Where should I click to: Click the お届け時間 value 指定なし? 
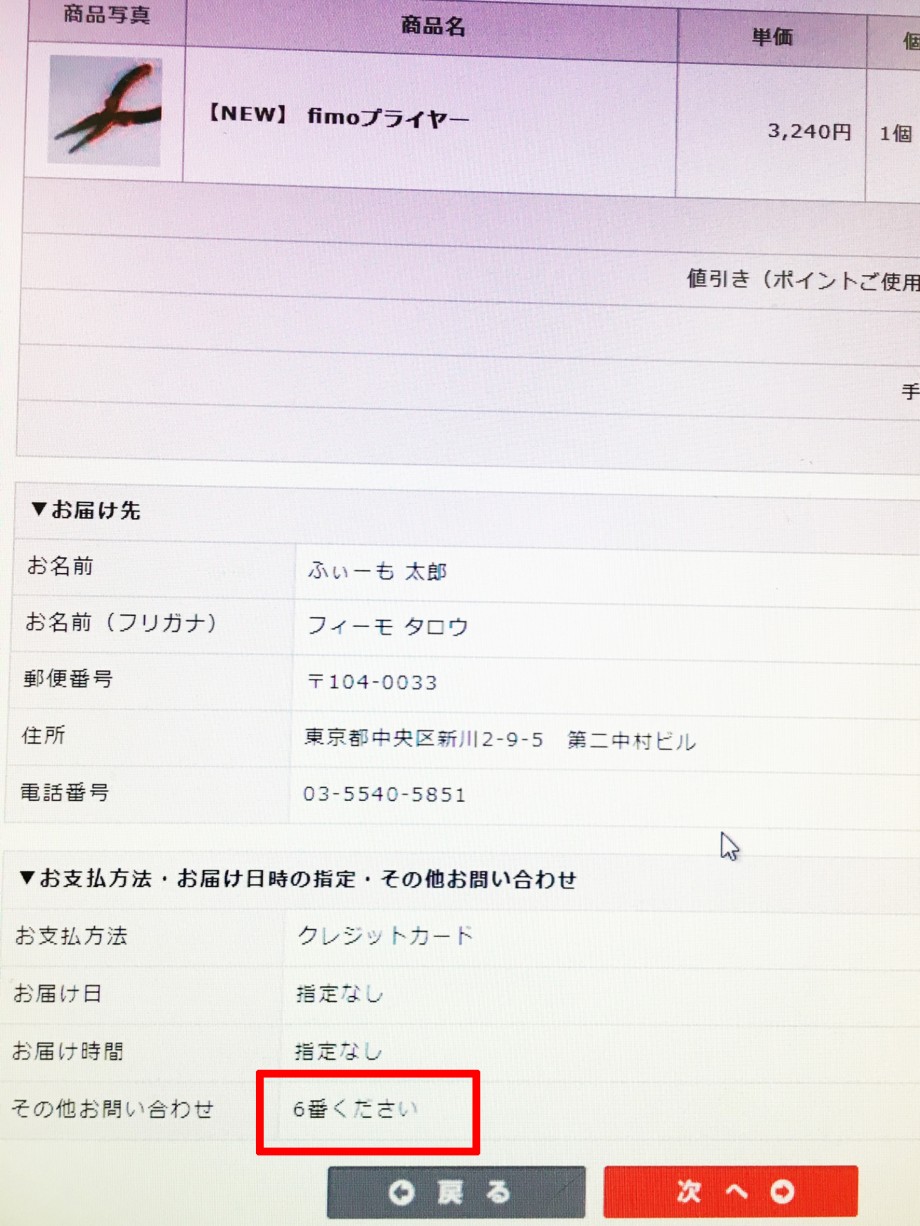[x=338, y=1051]
